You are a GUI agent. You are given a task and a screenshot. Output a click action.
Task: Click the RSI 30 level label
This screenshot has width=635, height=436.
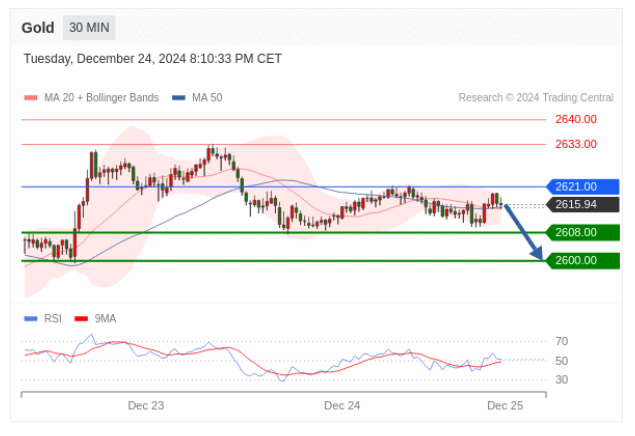(x=562, y=380)
